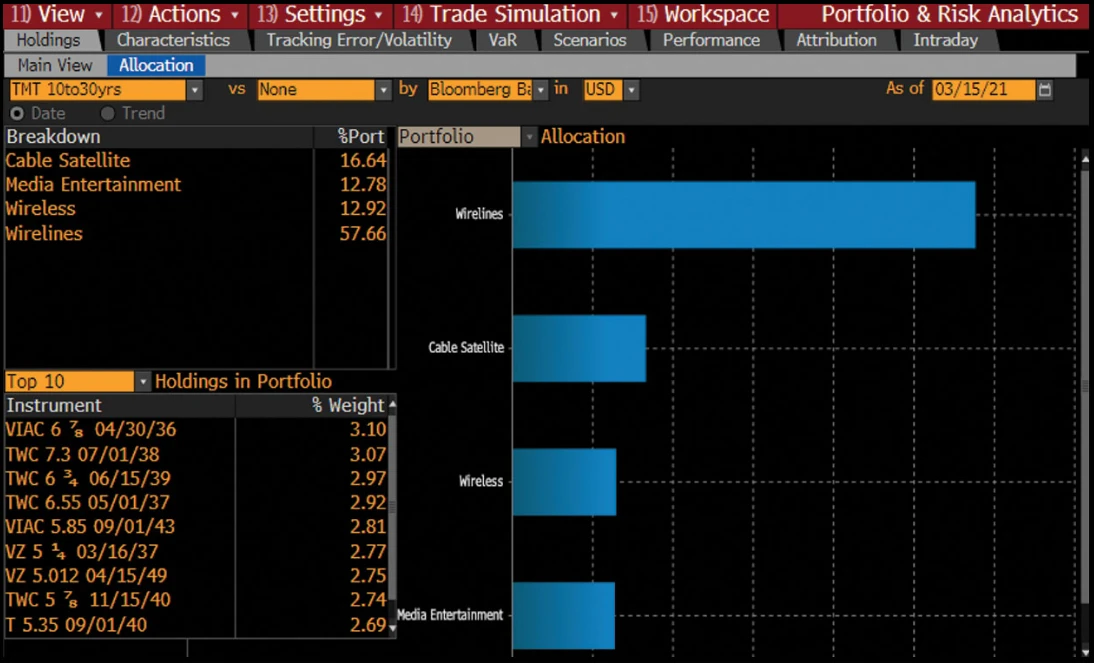Open the benchmark None dropdown
Screen dimensions: 1094x664
383,90
